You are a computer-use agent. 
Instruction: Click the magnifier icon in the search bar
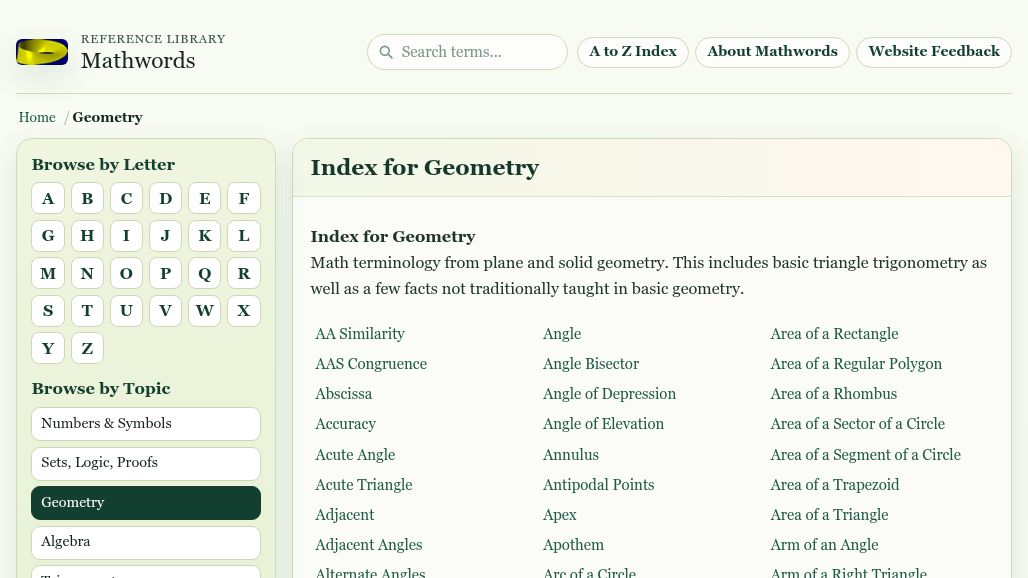[386, 52]
